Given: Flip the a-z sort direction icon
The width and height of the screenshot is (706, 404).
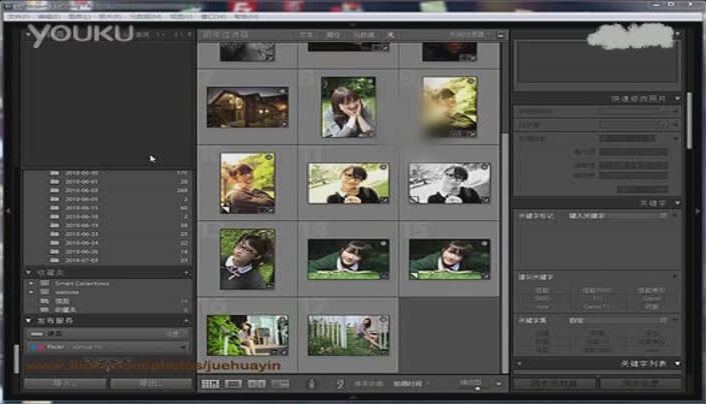Looking at the screenshot, I should 340,384.
